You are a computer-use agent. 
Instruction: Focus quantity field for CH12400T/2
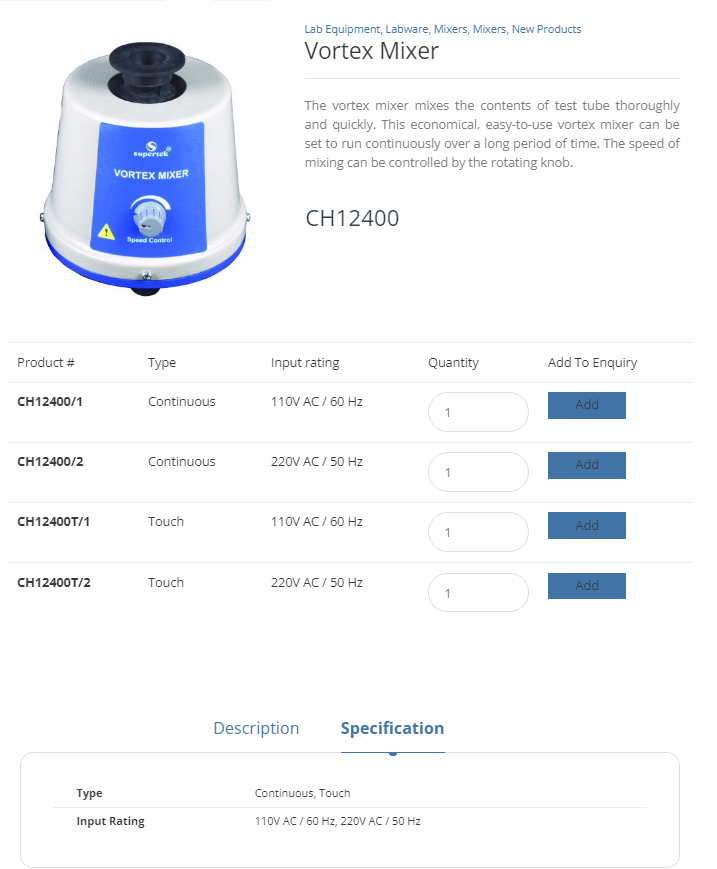coord(478,592)
